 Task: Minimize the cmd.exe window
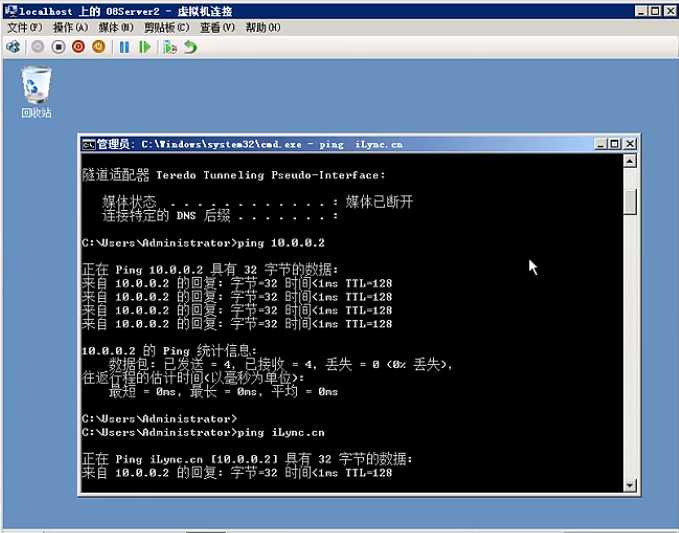(600, 144)
